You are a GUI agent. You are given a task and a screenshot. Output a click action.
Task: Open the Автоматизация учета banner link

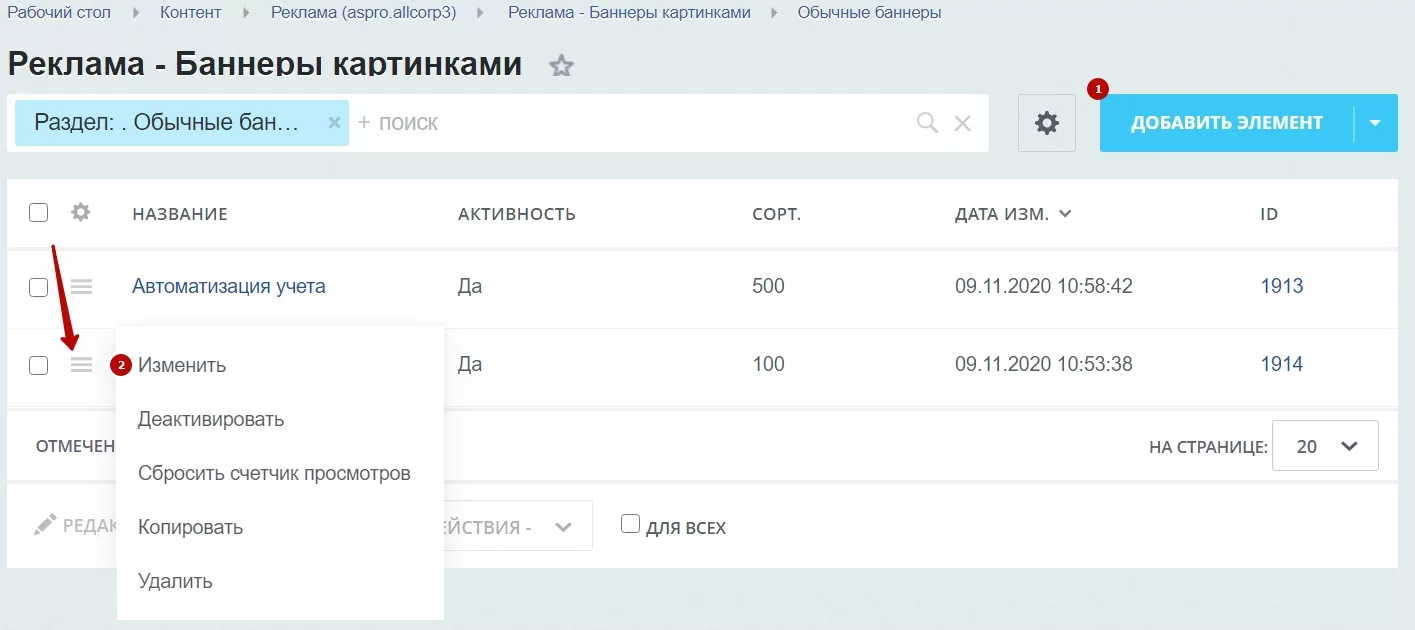click(x=229, y=287)
